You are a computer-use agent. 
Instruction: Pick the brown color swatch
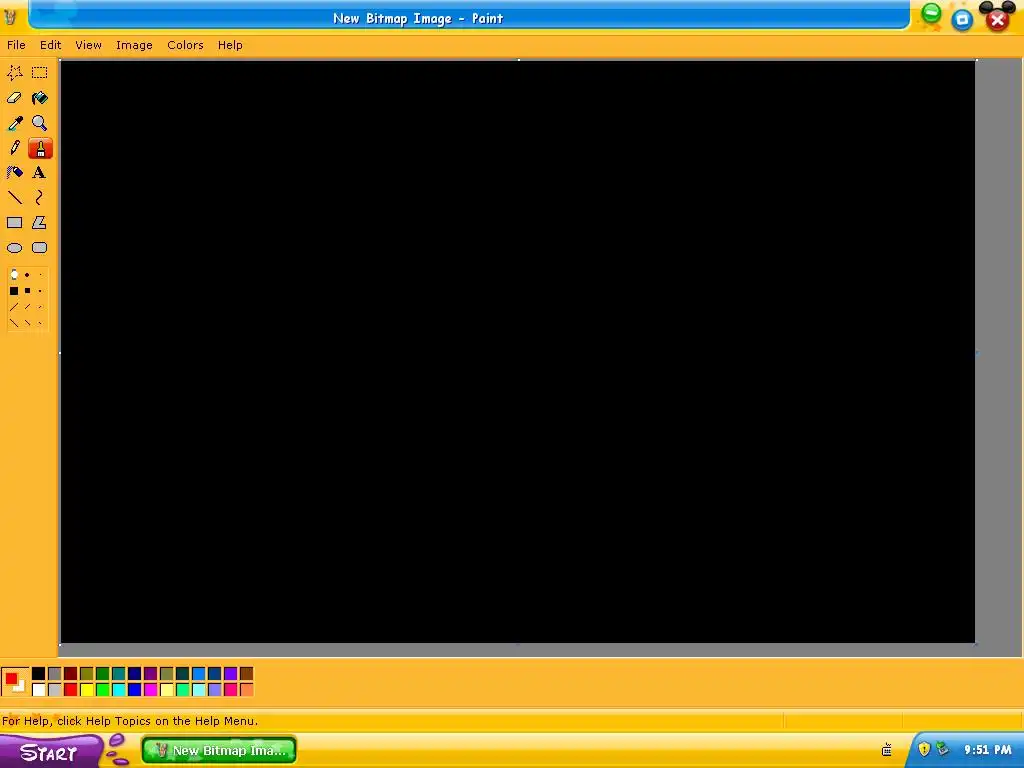click(246, 674)
